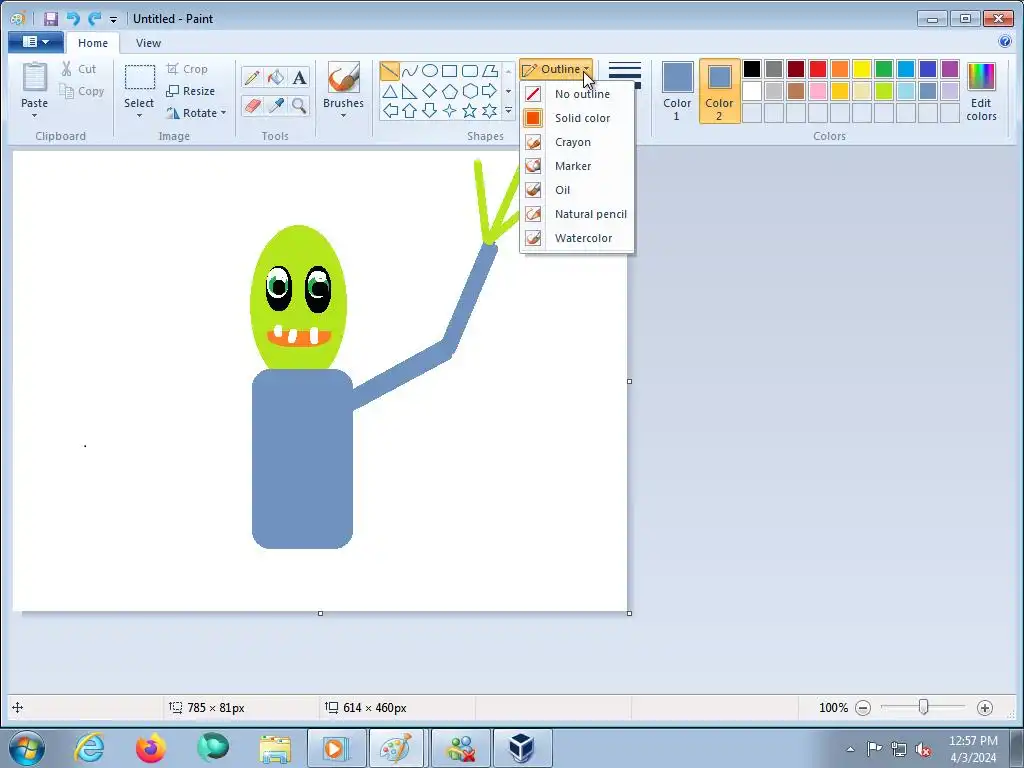Collapse the Outline dropdown button
This screenshot has height=768, width=1024.
pyautogui.click(x=556, y=69)
